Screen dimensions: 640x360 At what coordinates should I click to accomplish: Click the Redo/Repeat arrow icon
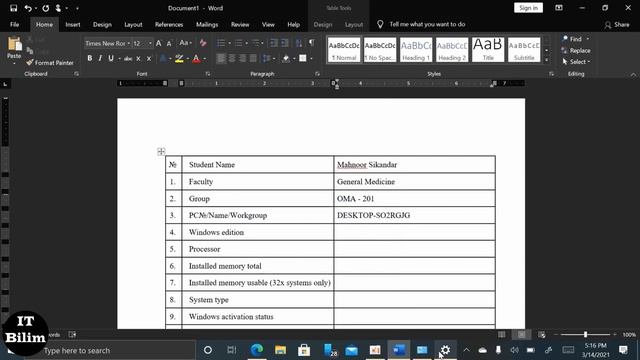pyautogui.click(x=45, y=8)
